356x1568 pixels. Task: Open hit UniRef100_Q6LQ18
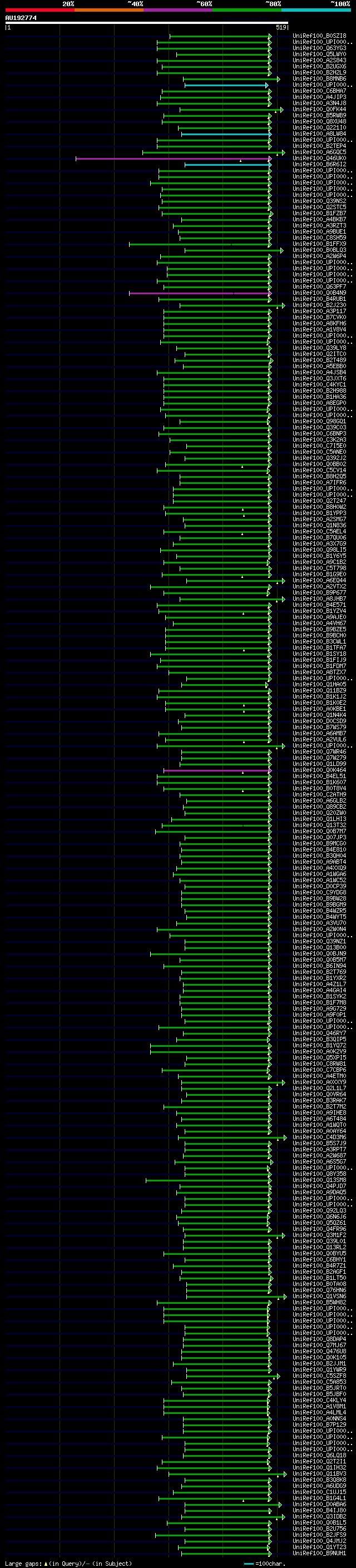click(319, 1456)
